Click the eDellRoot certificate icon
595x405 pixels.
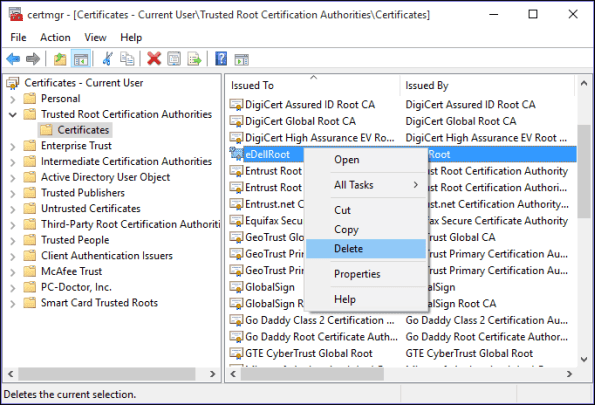coord(236,154)
